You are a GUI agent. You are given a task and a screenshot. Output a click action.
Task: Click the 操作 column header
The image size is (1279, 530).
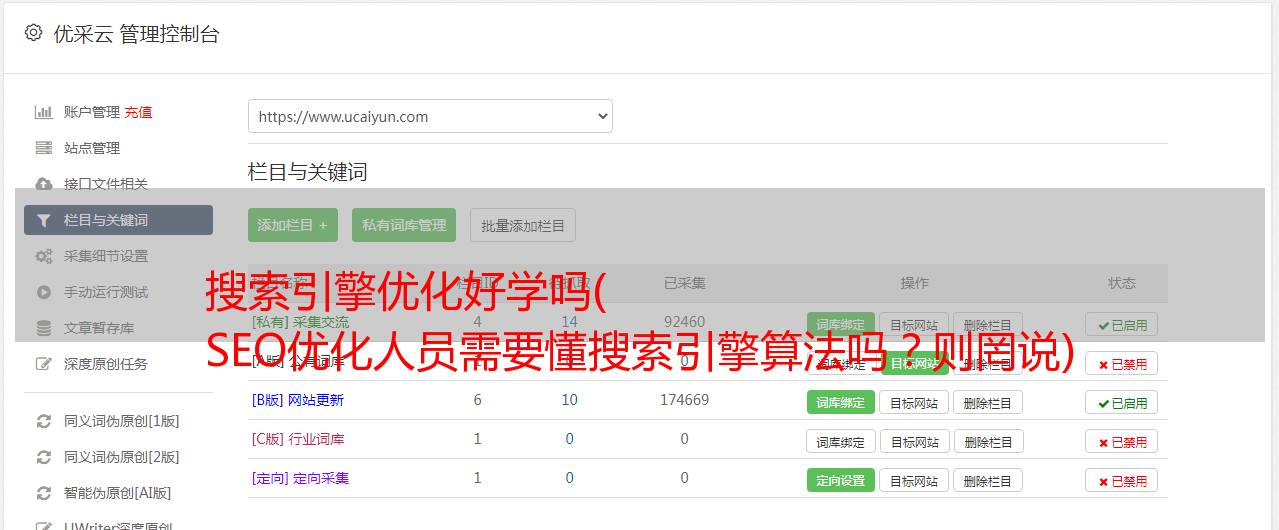914,283
